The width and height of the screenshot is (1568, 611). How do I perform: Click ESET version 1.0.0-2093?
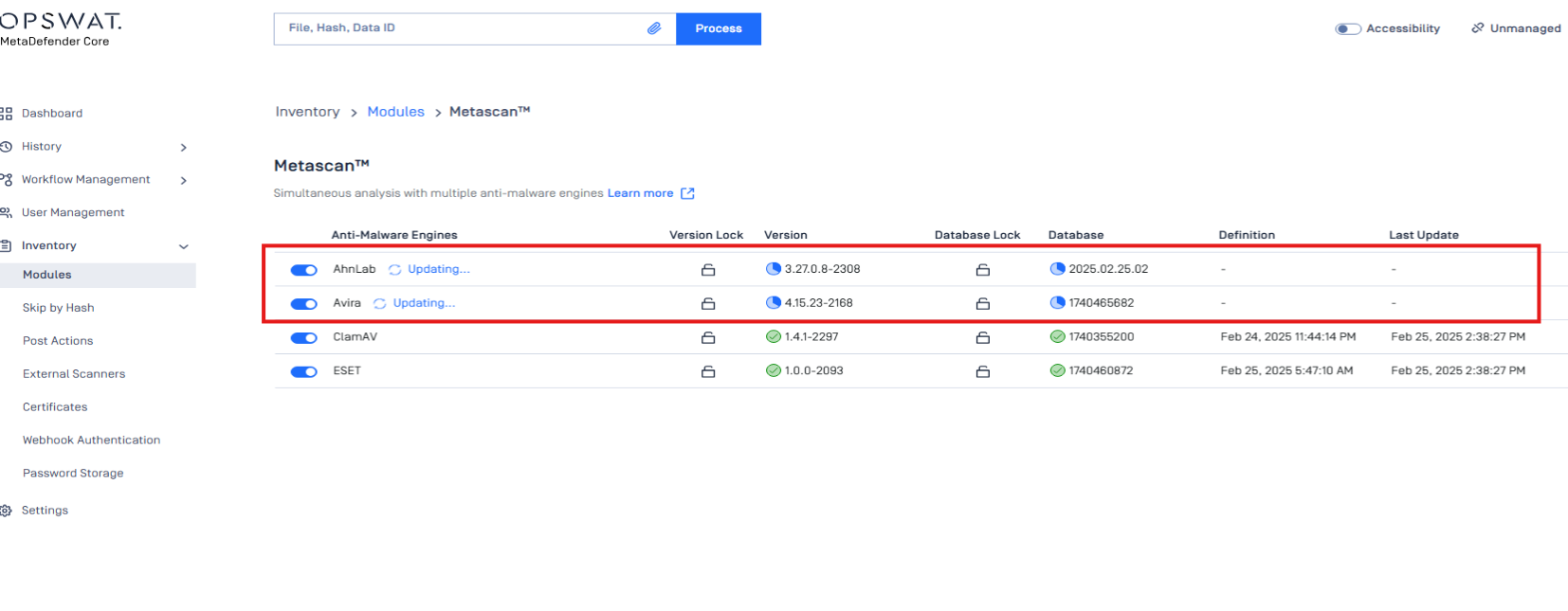(814, 371)
